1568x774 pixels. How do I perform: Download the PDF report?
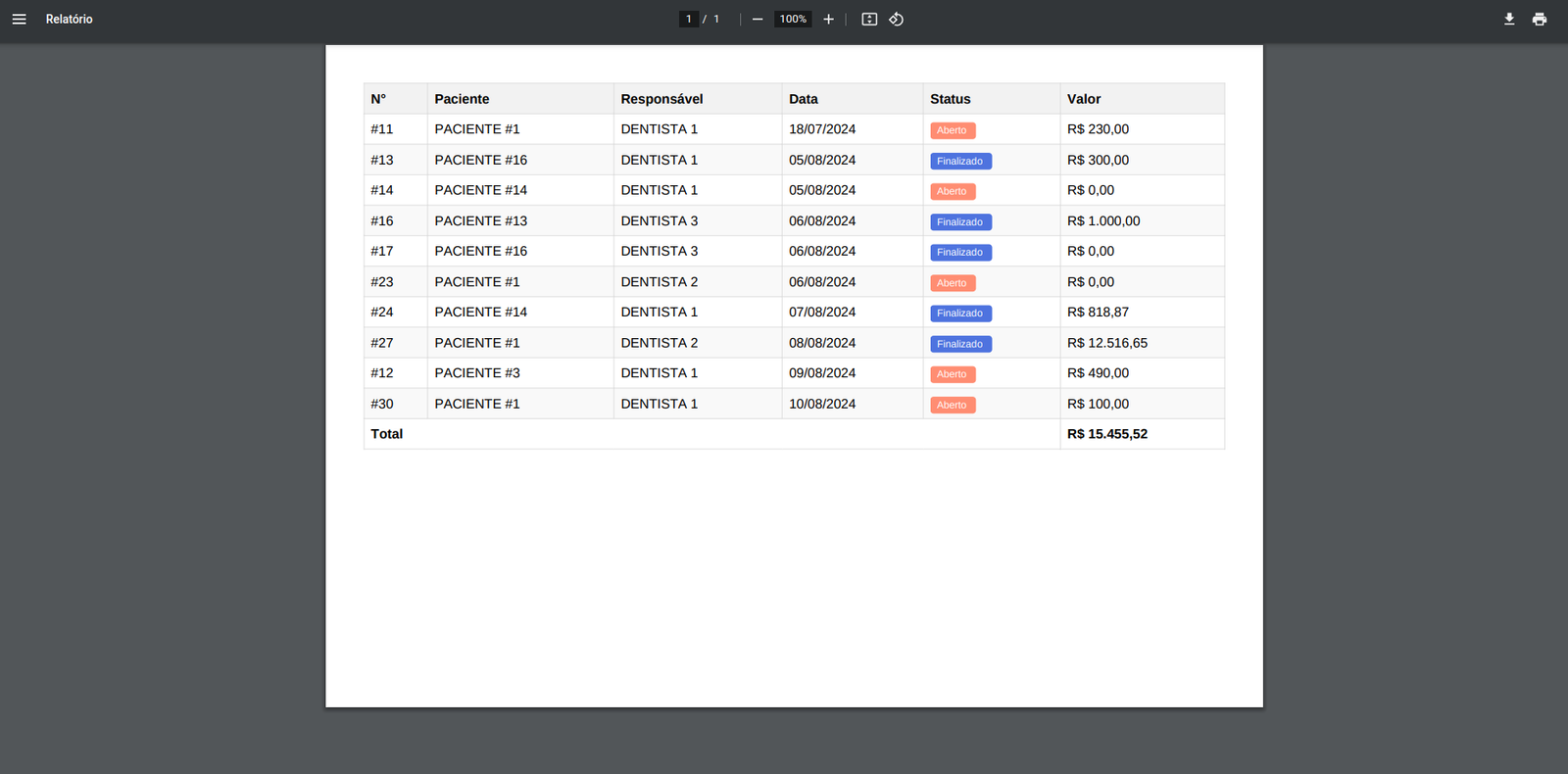tap(1509, 20)
